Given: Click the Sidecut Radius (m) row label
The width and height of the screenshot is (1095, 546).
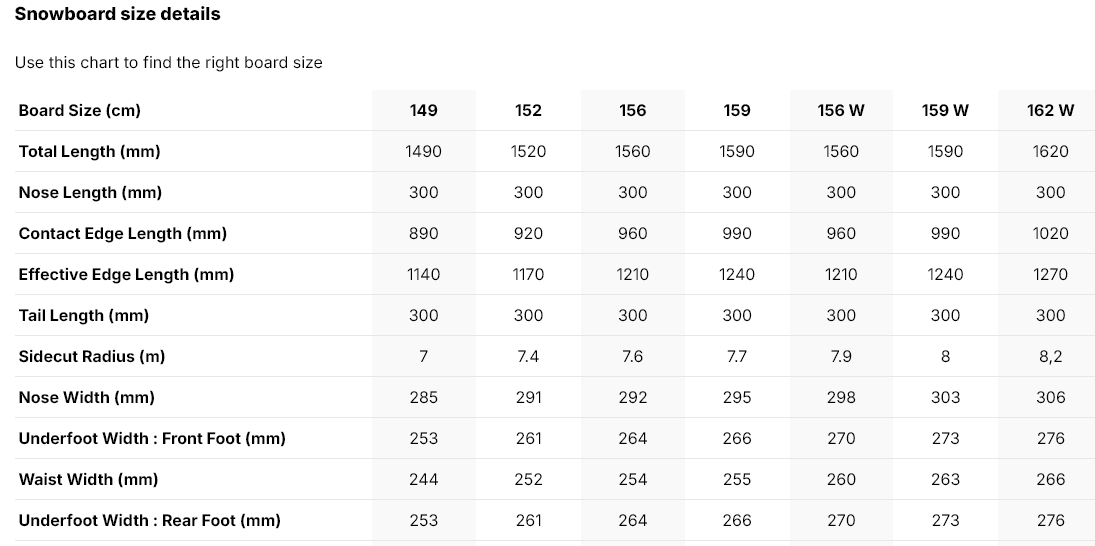Looking at the screenshot, I should (x=92, y=357).
